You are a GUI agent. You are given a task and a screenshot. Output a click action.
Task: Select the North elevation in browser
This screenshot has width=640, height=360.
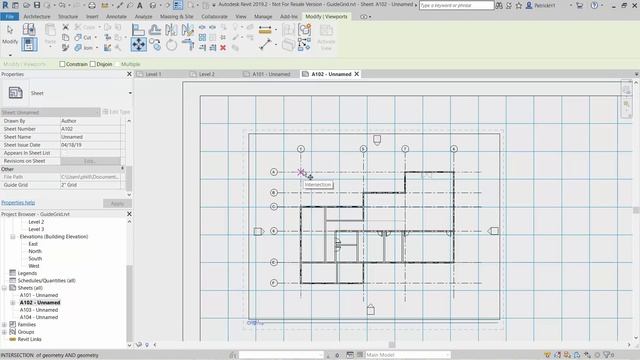[x=35, y=251]
